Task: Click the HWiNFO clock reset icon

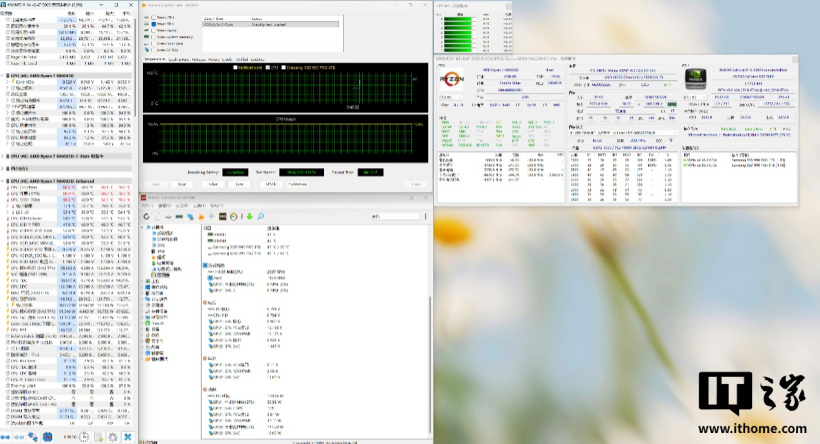Action: [x=84, y=437]
